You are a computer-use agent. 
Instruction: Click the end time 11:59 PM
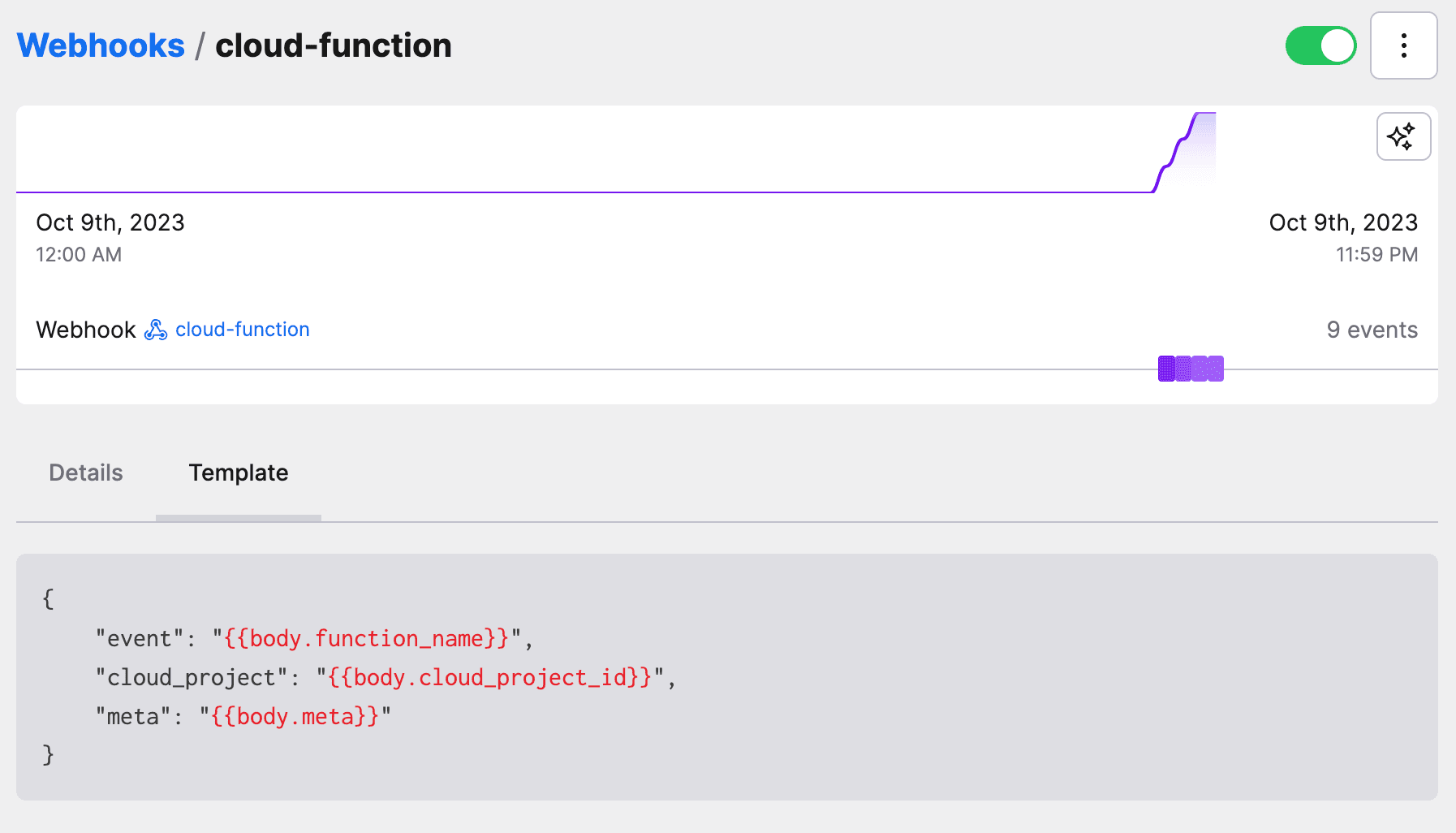(1376, 255)
